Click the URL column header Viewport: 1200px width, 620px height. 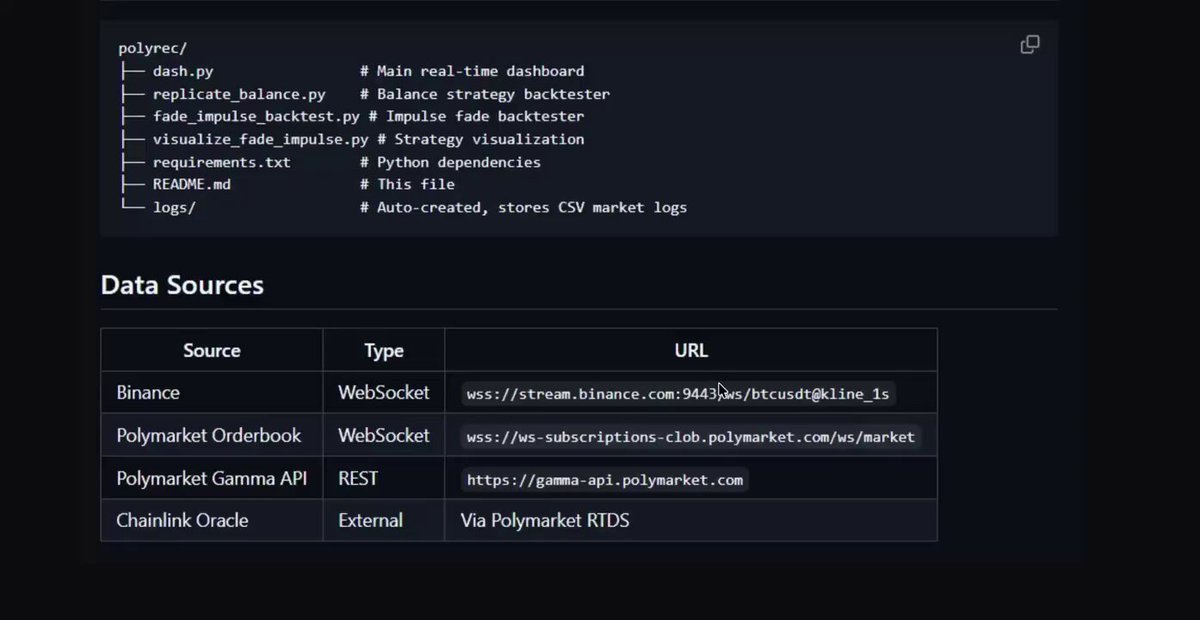691,350
